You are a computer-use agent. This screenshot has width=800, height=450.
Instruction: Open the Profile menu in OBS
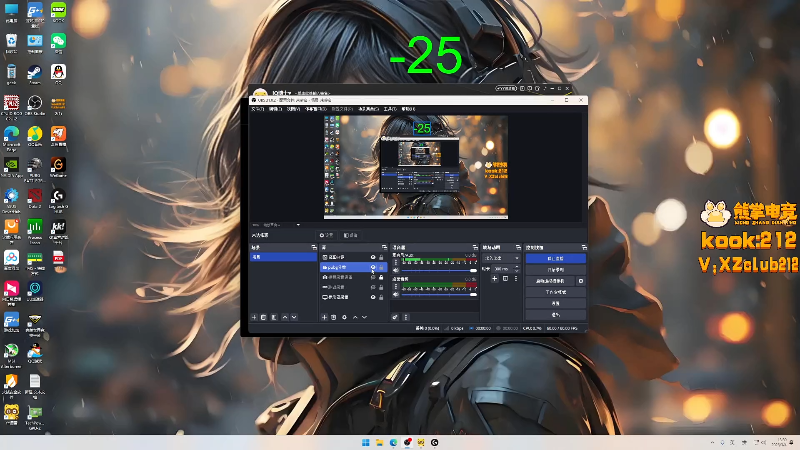(342, 109)
